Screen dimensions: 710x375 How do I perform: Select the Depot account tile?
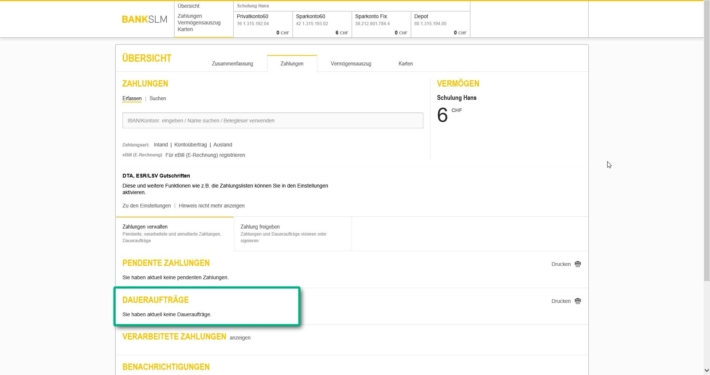click(x=440, y=24)
